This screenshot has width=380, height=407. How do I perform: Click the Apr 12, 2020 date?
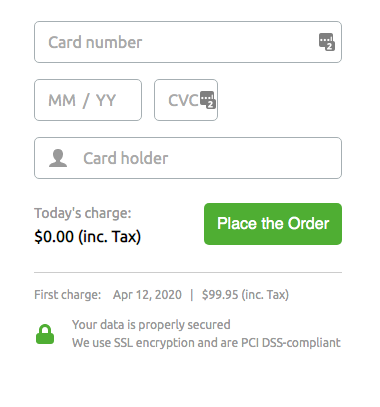point(147,295)
